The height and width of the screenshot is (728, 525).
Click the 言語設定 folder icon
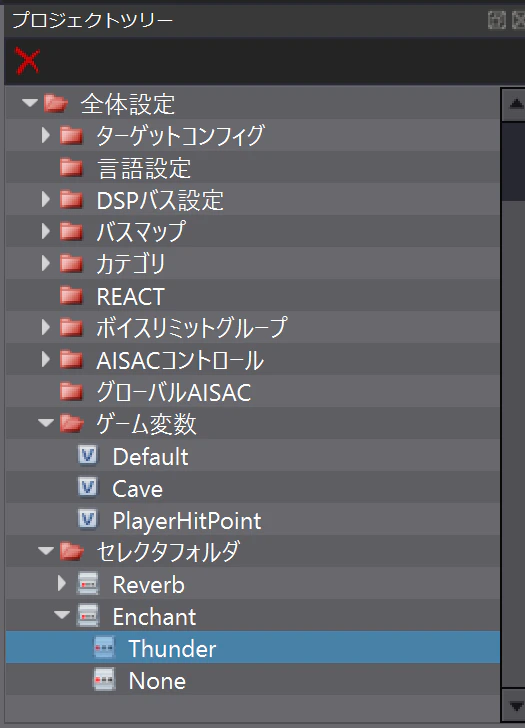click(71, 168)
